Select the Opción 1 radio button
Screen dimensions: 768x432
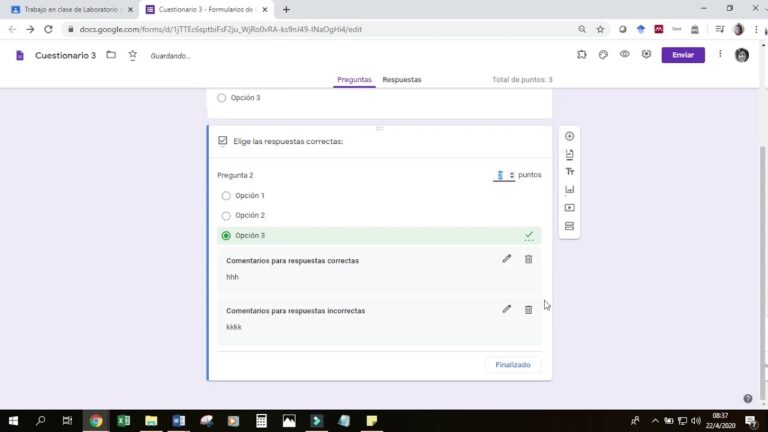pos(226,196)
